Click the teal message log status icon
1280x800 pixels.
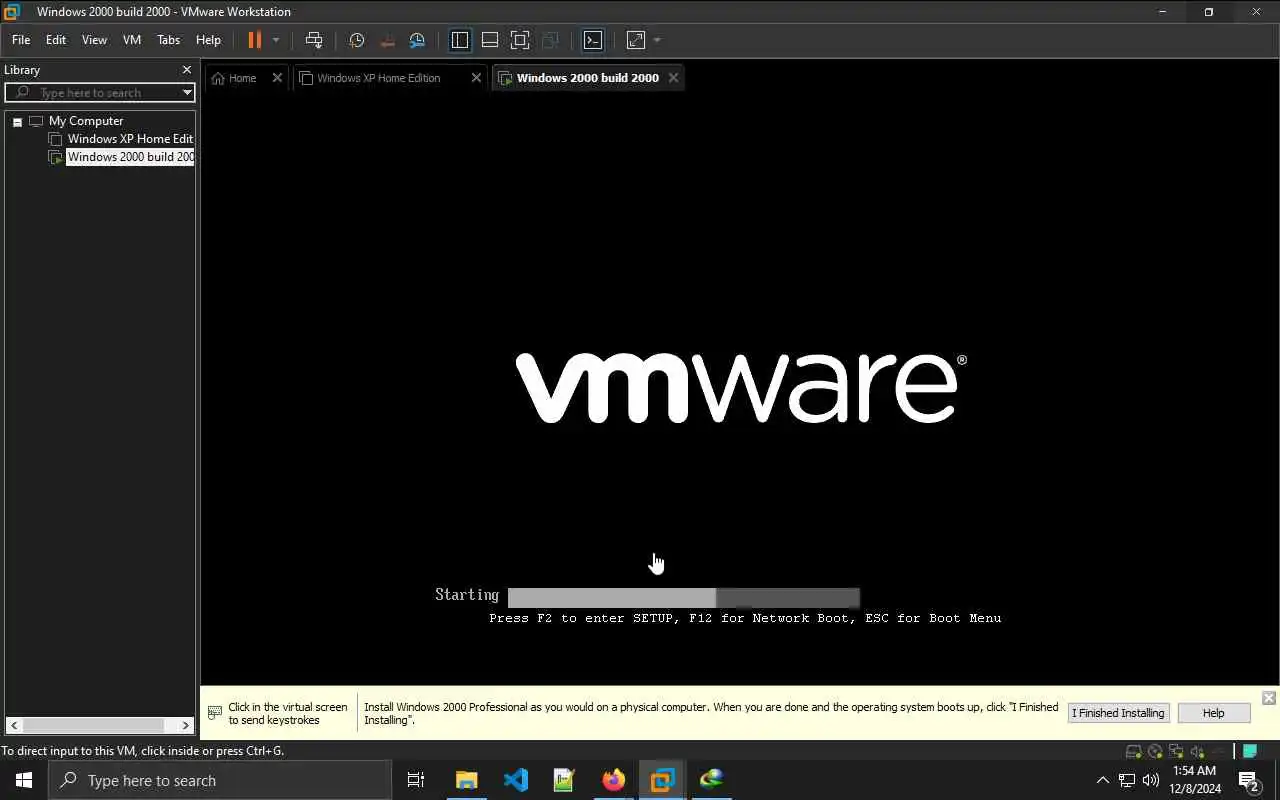(1250, 751)
